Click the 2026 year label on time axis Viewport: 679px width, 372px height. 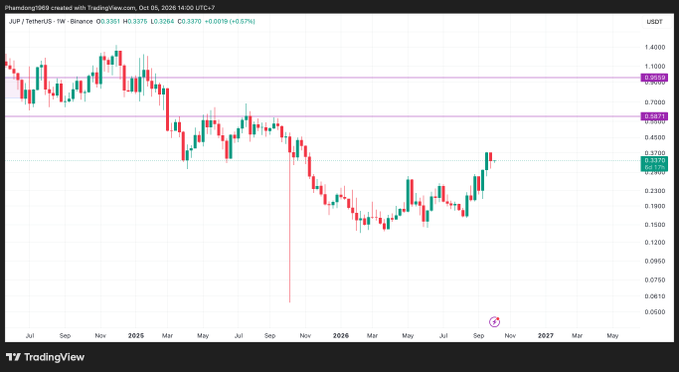point(341,336)
